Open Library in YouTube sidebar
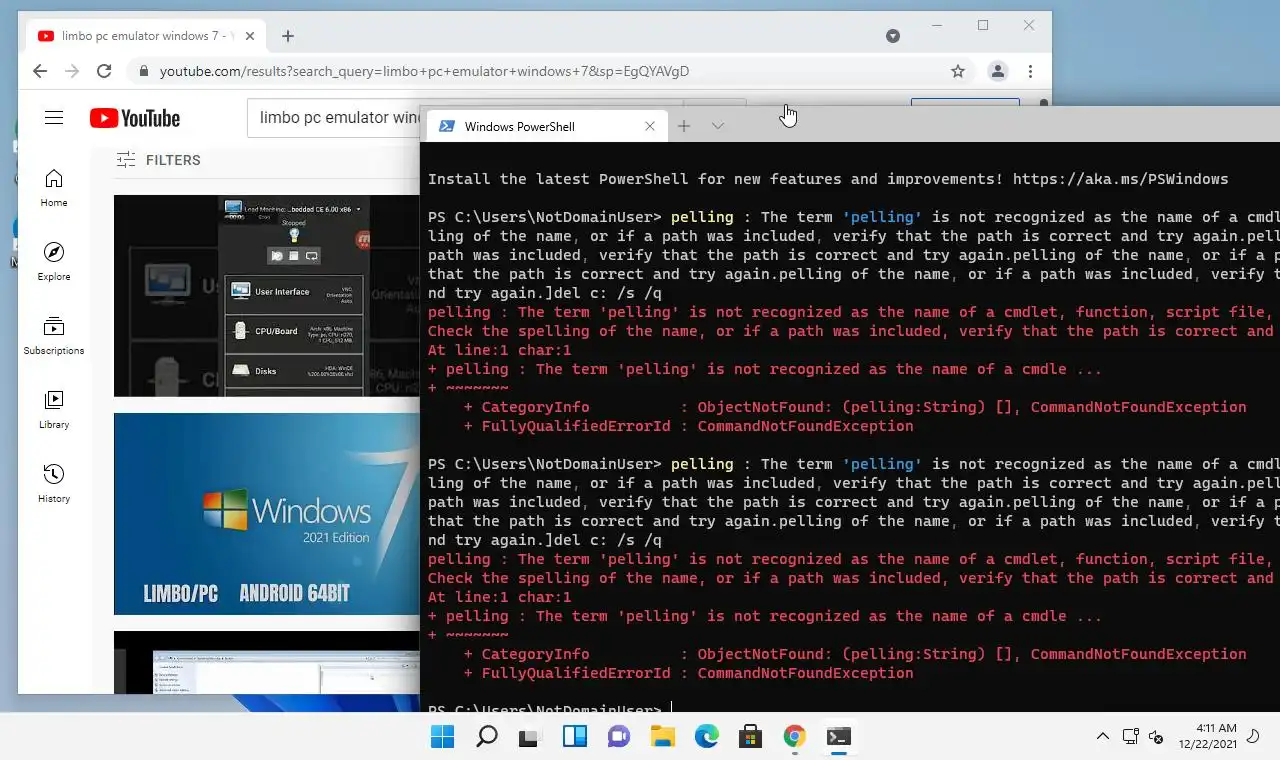 54,410
